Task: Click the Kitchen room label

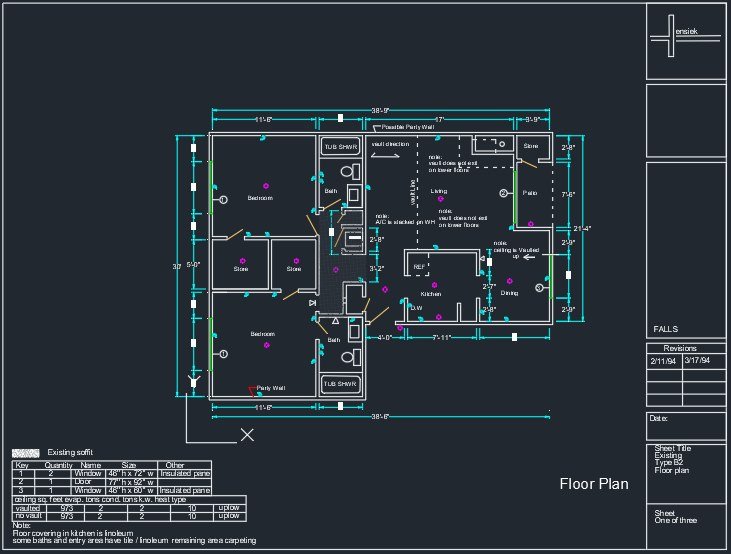Action: pos(430,295)
